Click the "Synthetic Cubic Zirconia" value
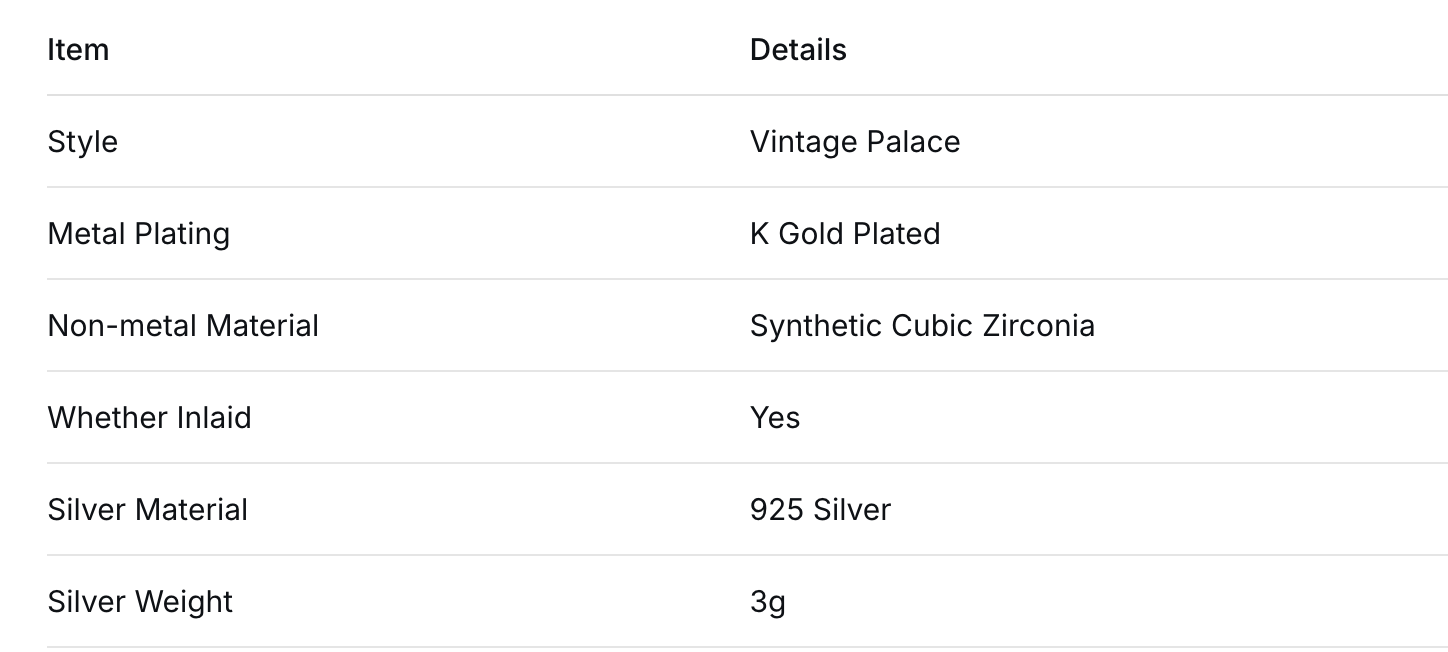1448x652 pixels. click(x=922, y=326)
